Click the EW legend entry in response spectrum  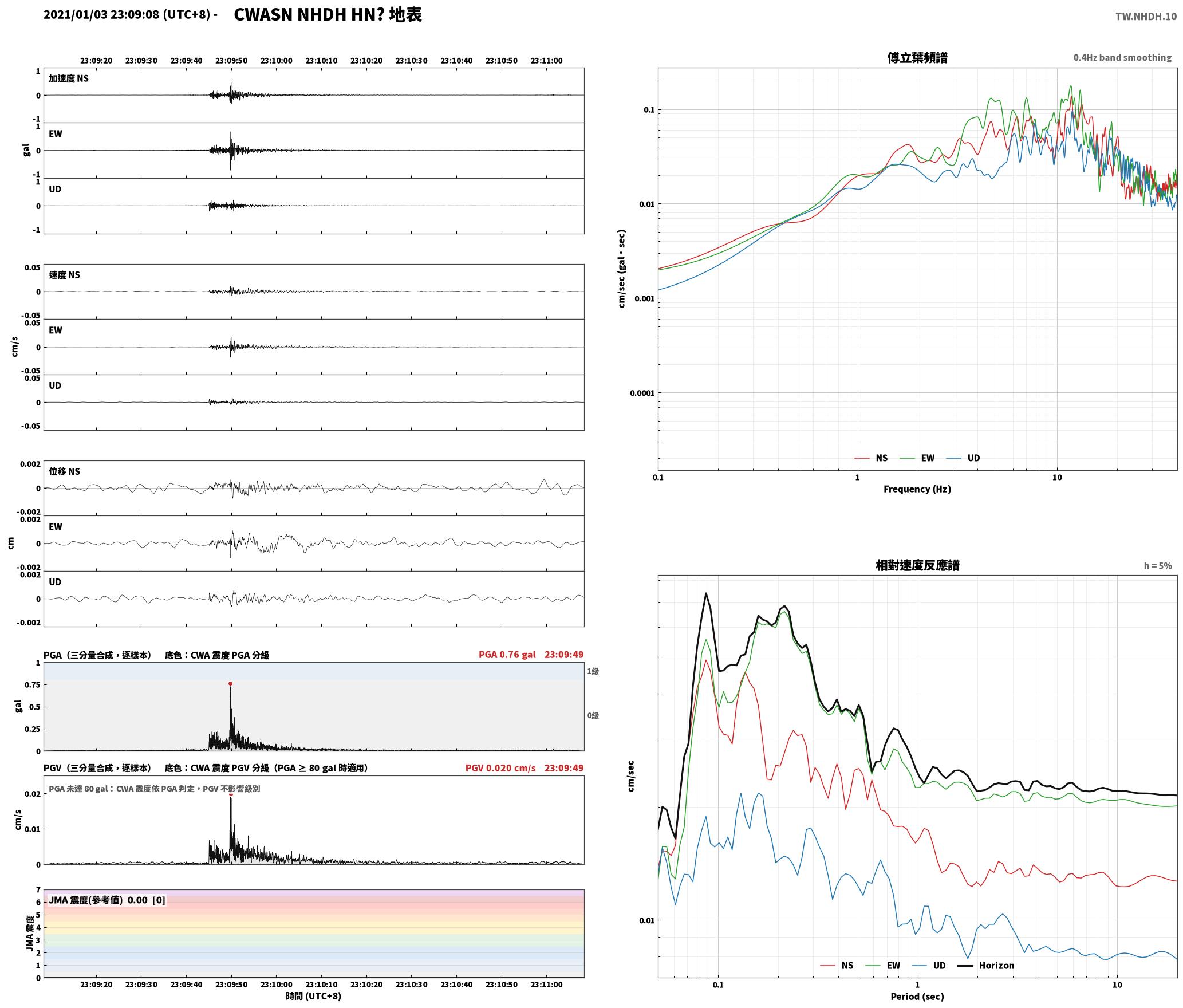[883, 966]
